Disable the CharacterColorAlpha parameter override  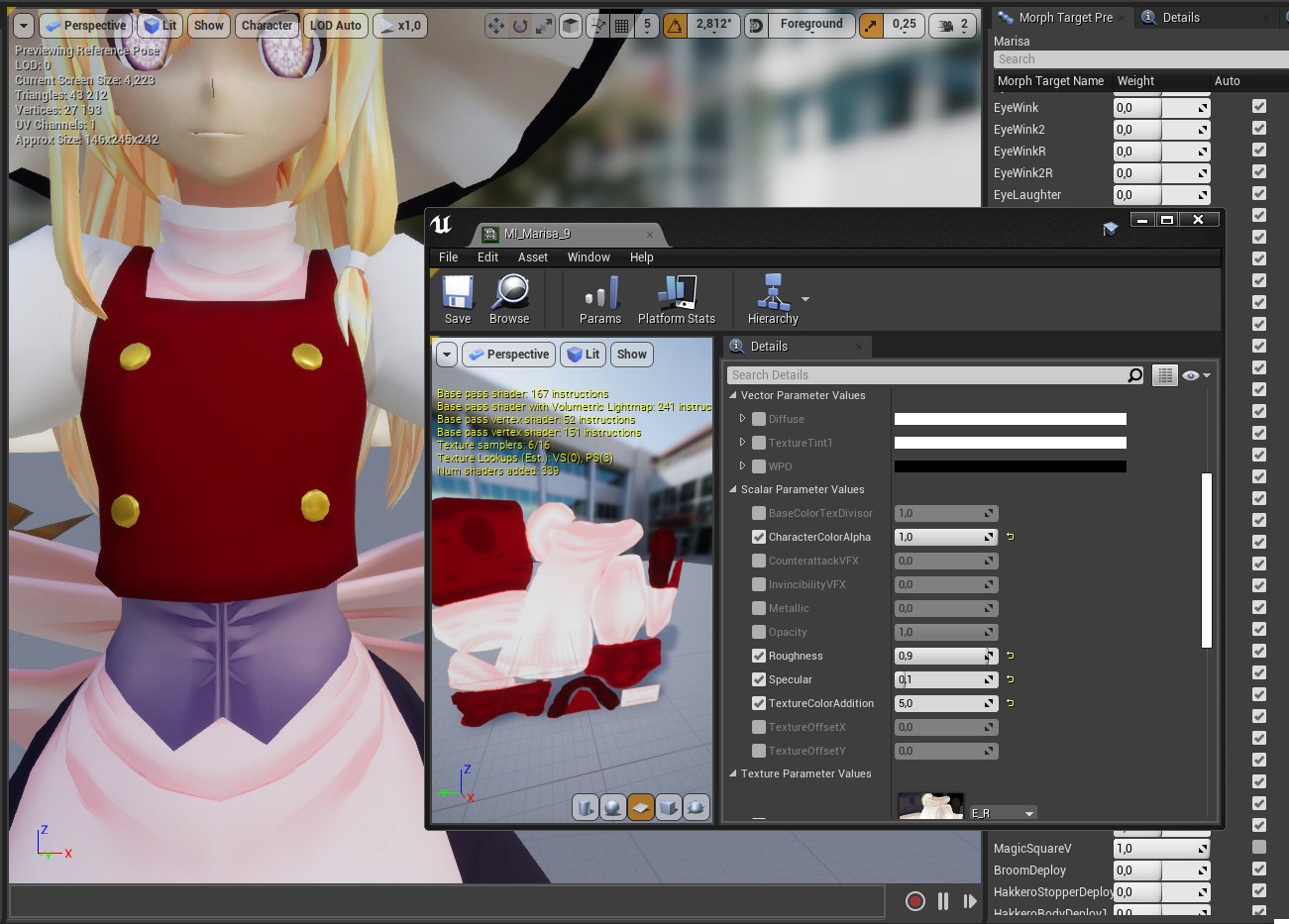pos(758,537)
